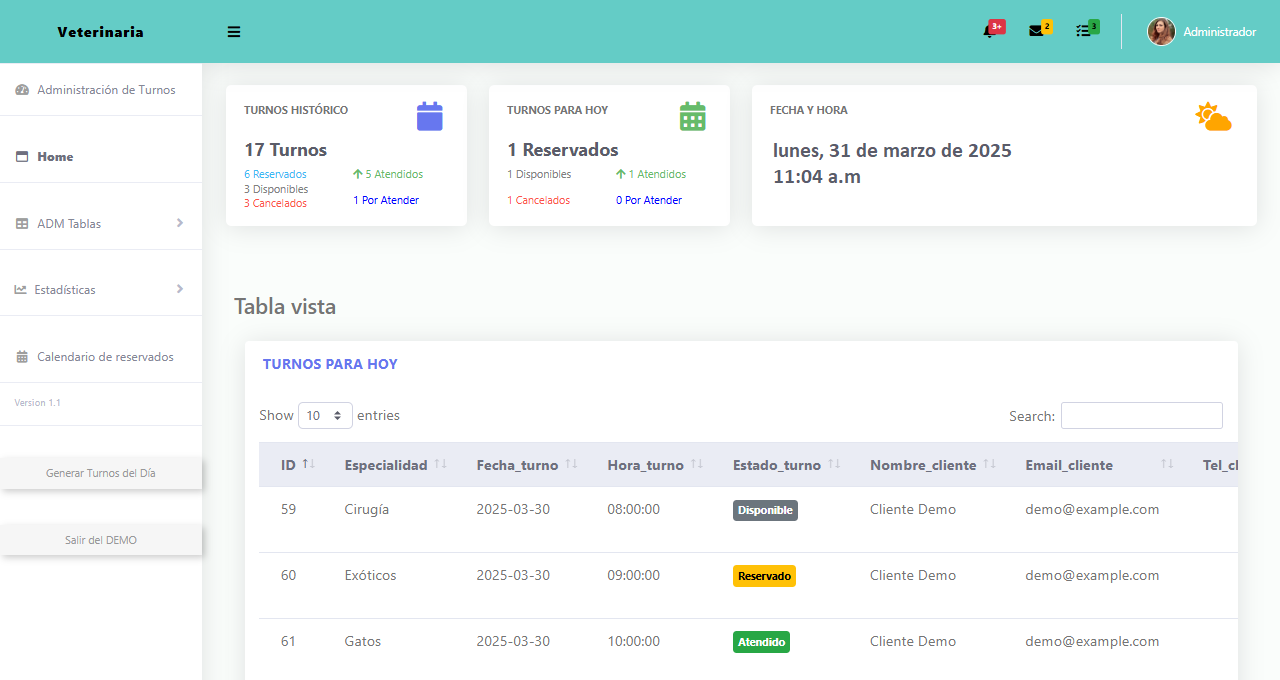Toggle the hamburger sidebar menu
The height and width of the screenshot is (680, 1280).
pyautogui.click(x=234, y=32)
